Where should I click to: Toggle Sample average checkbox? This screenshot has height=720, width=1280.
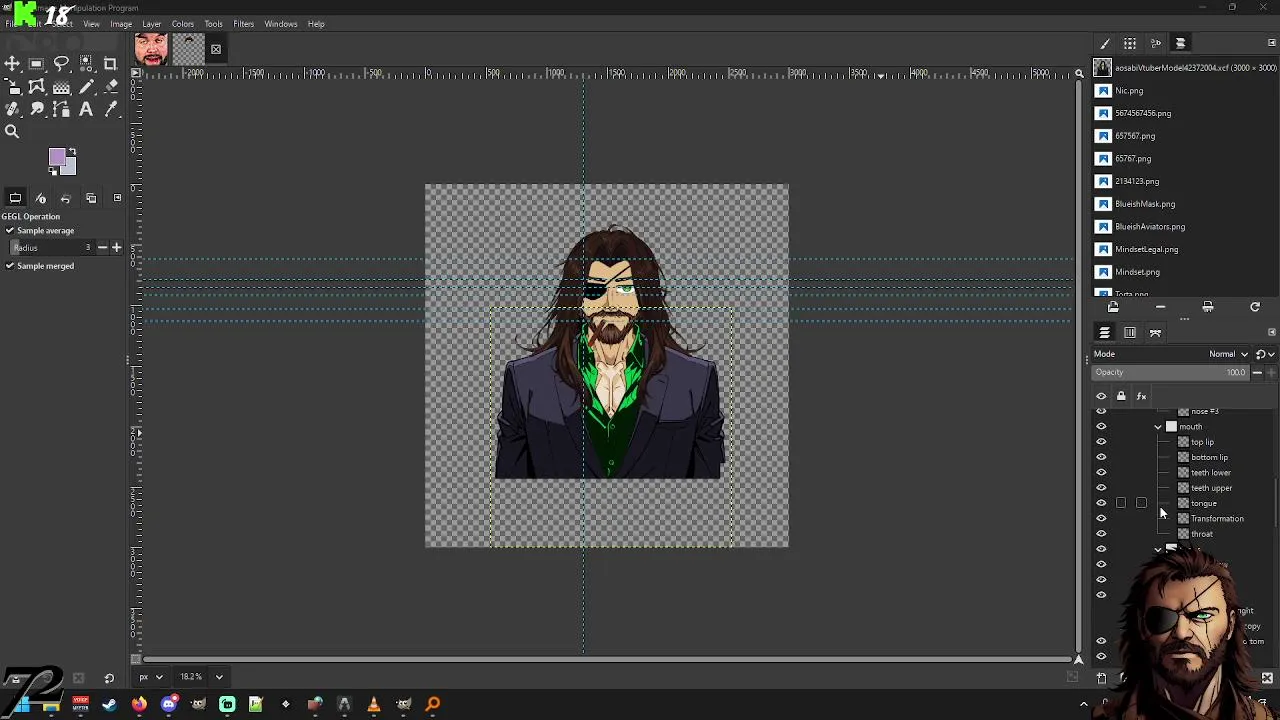[x=10, y=231]
